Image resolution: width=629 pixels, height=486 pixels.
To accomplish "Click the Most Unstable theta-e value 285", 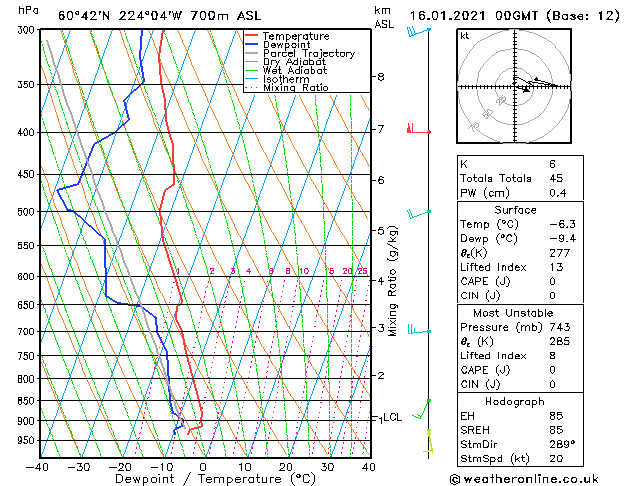I will (x=560, y=342).
